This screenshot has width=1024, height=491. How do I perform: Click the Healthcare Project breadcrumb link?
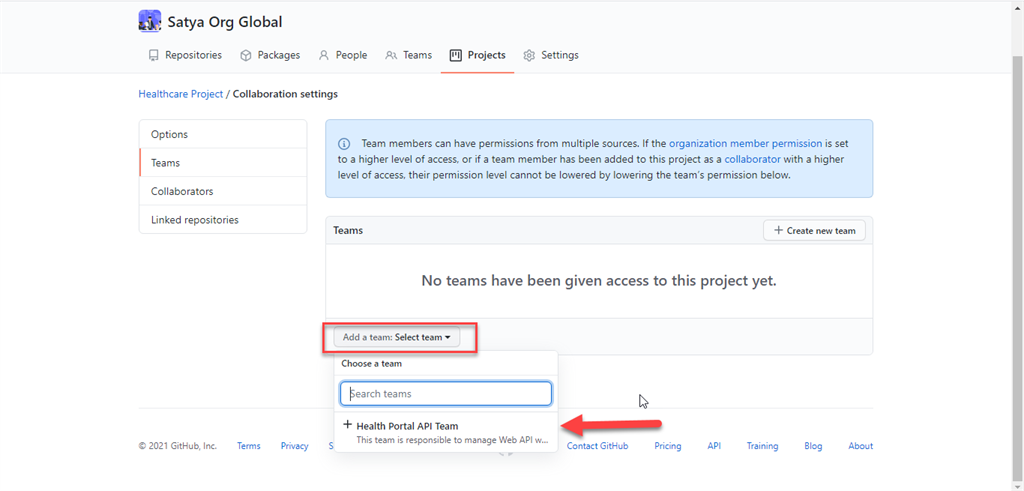click(180, 94)
